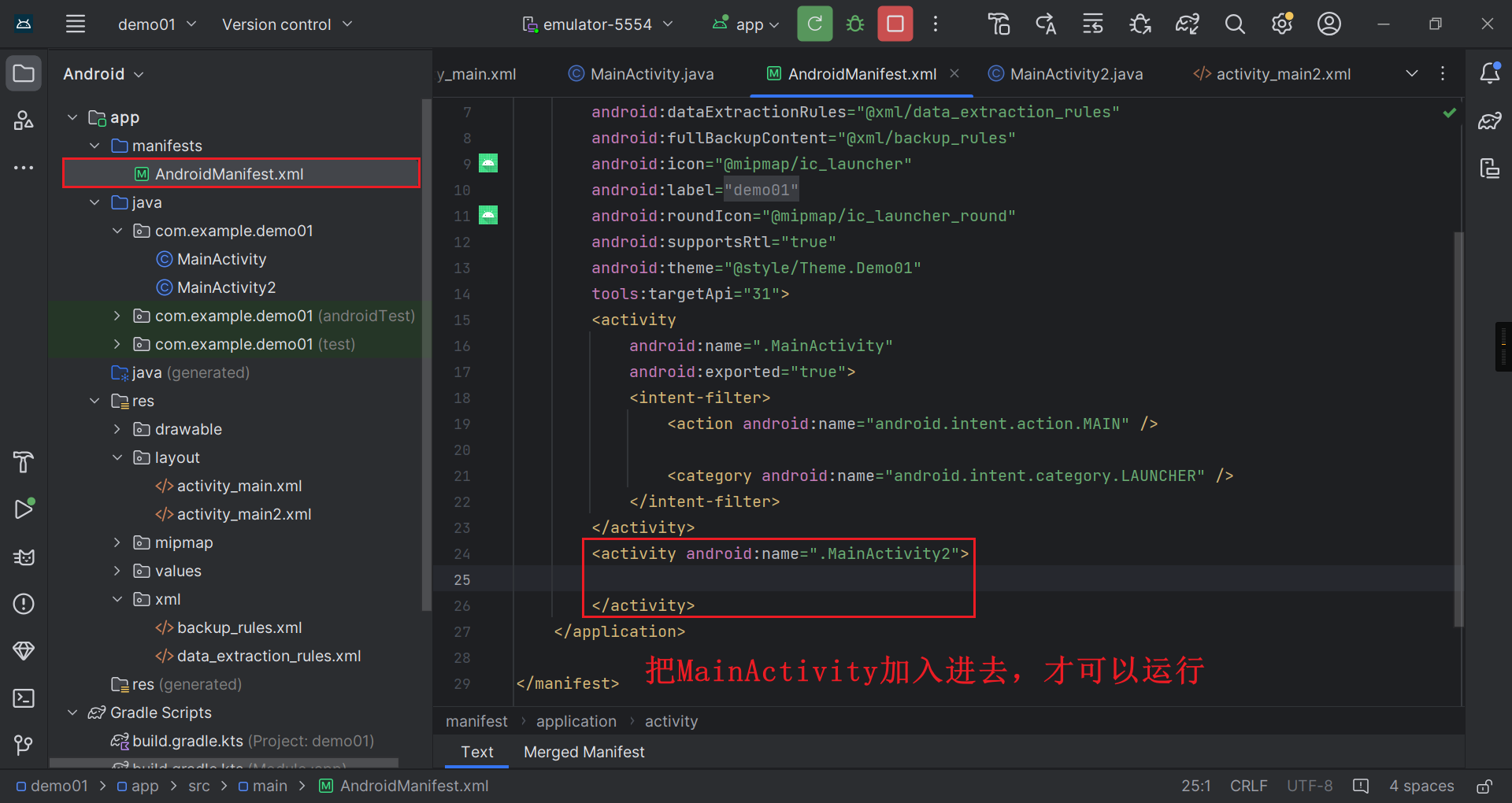Open the Problems tool window

24,604
